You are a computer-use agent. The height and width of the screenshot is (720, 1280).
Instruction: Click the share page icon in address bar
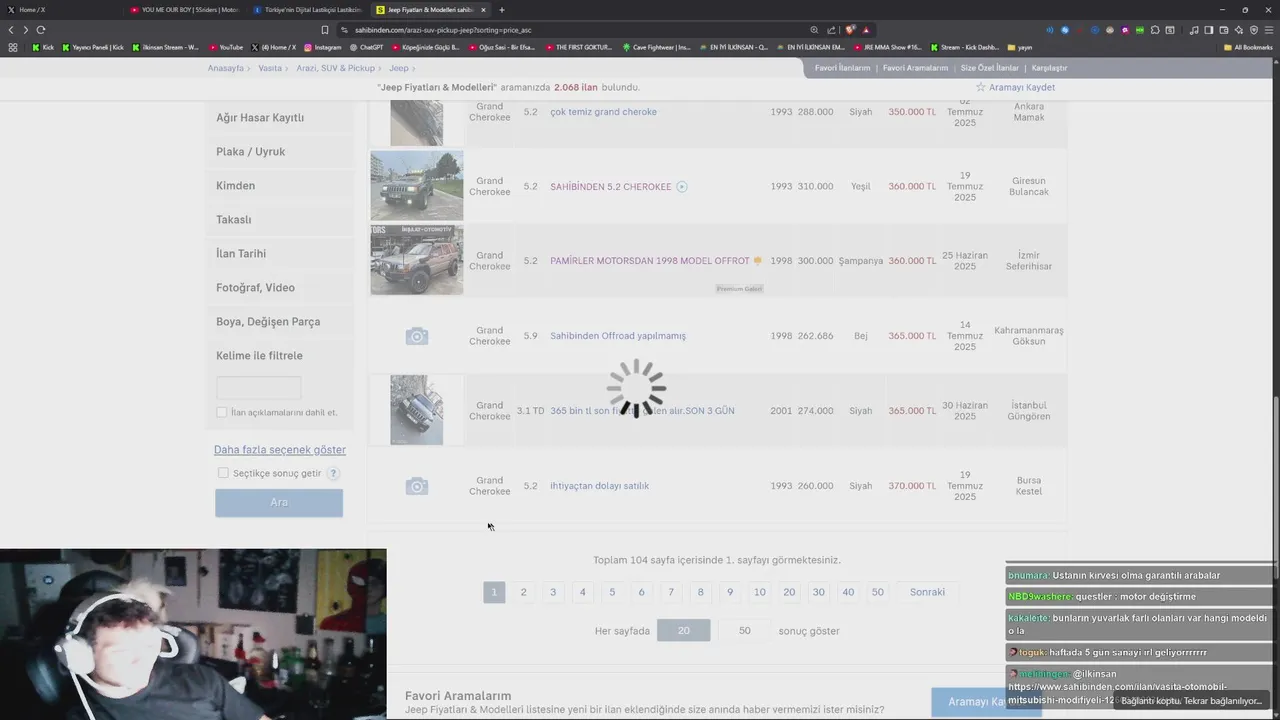point(831,30)
